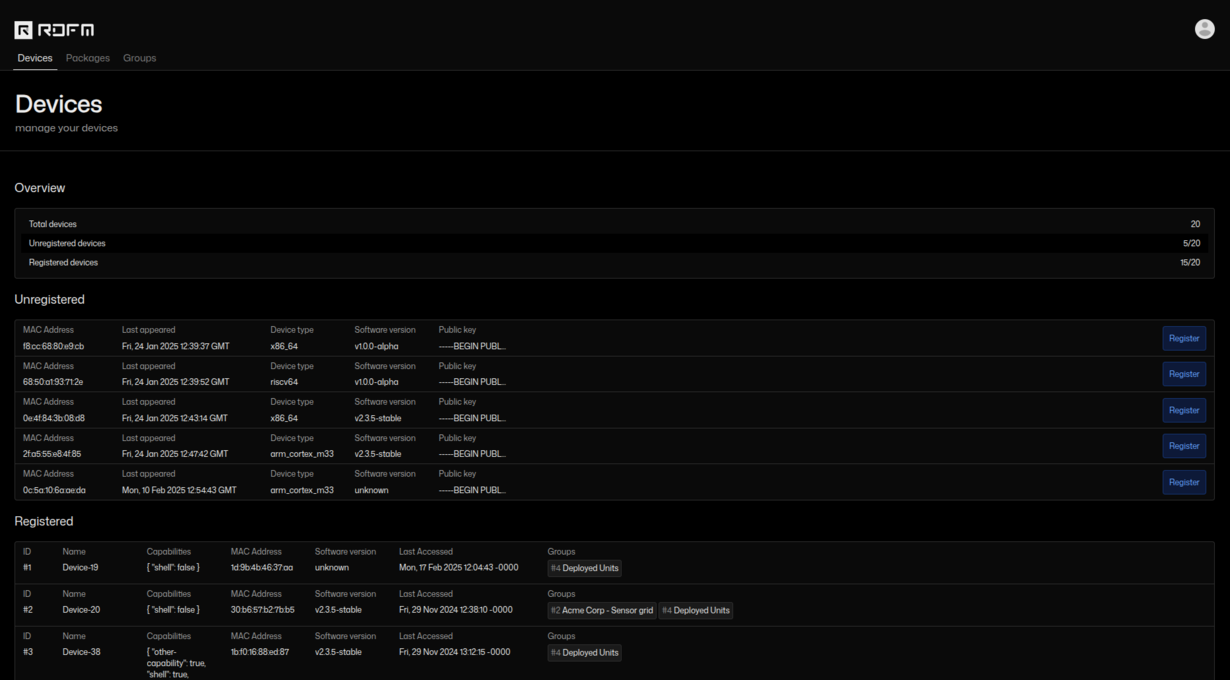Click the Unregistered devices overview row
This screenshot has width=1230, height=680.
pos(614,243)
